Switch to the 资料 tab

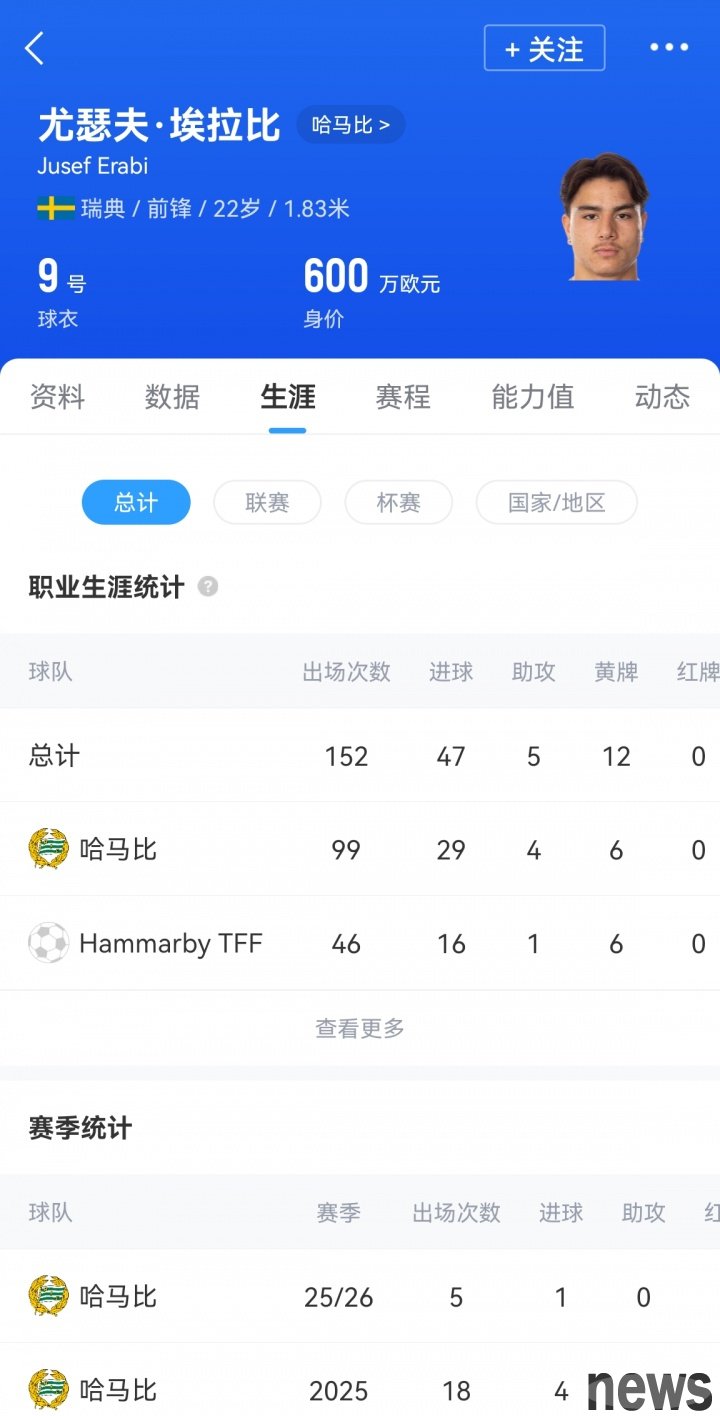[x=57, y=397]
